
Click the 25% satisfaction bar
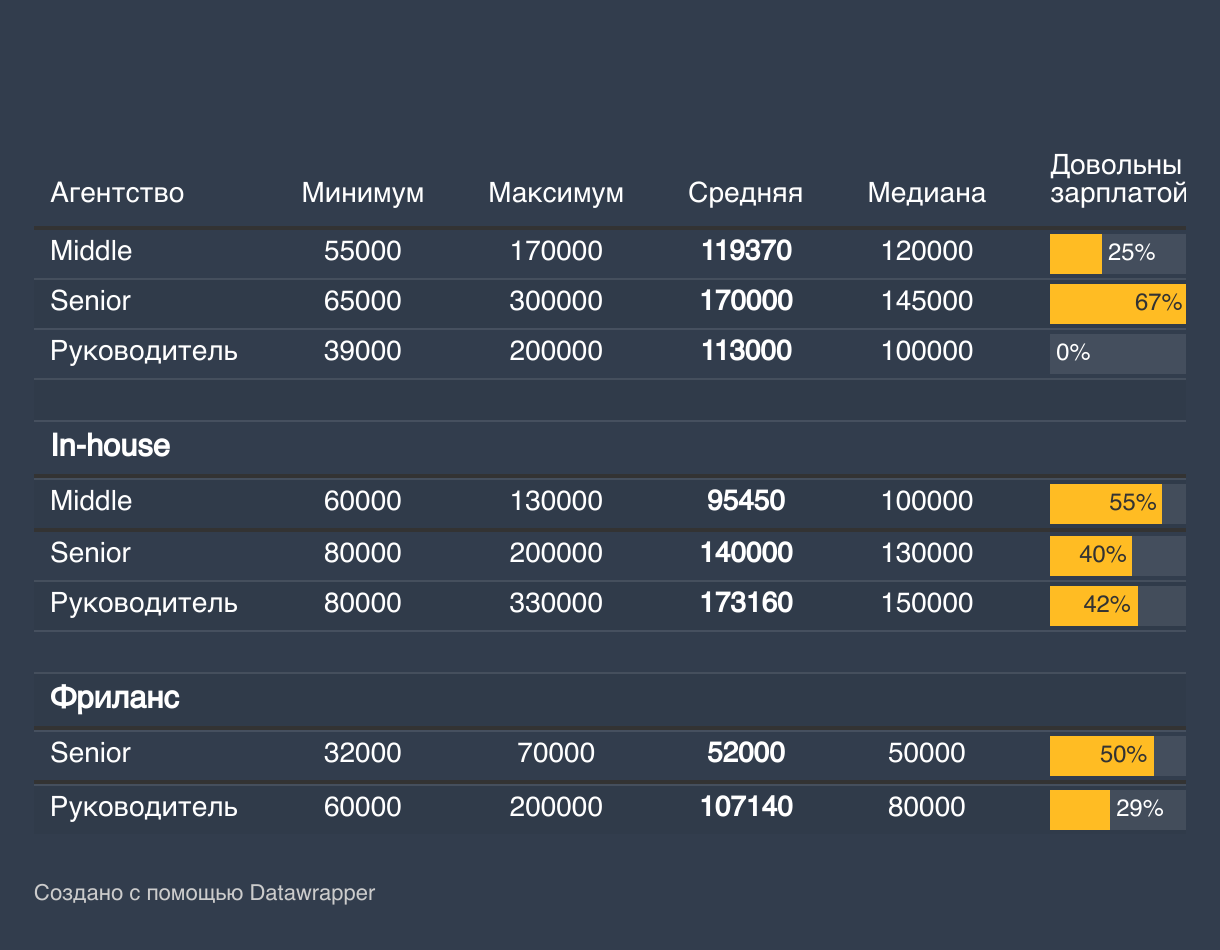pos(1117,253)
